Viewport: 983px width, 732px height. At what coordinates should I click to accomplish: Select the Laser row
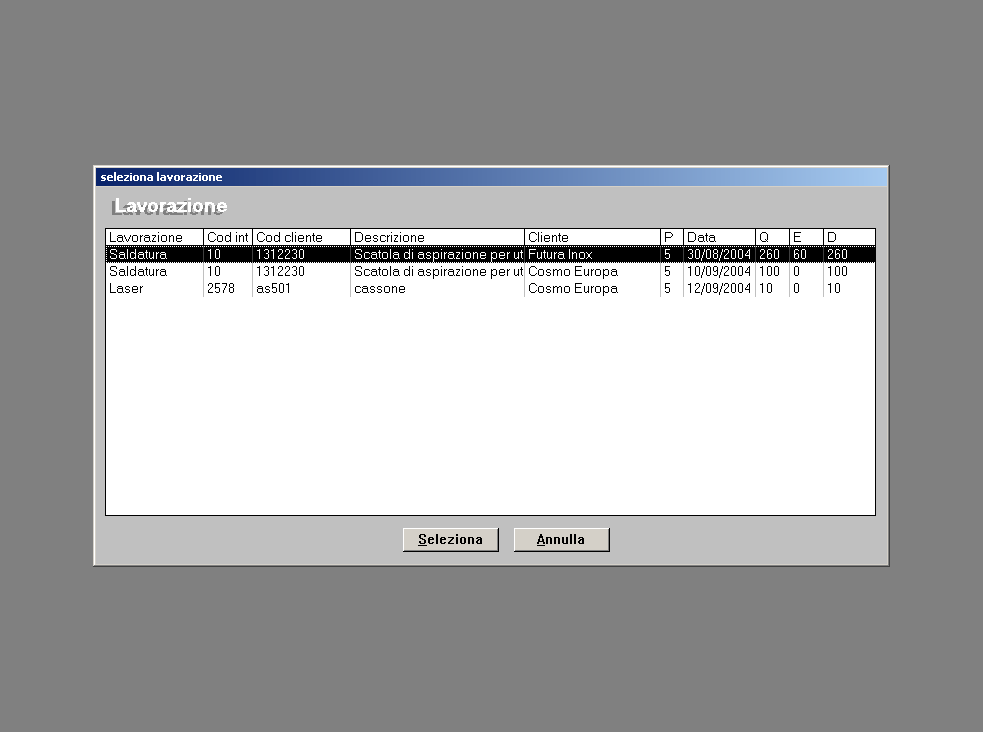click(x=490, y=288)
